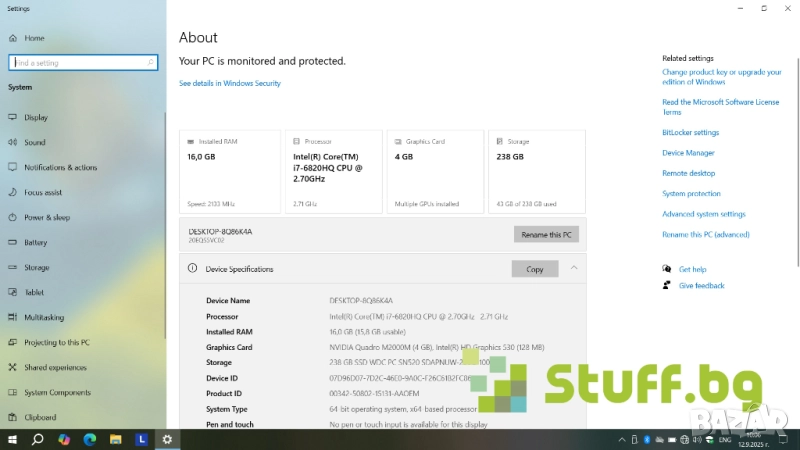Select Shared experiences in the sidebar
The image size is (800, 450).
55,368
